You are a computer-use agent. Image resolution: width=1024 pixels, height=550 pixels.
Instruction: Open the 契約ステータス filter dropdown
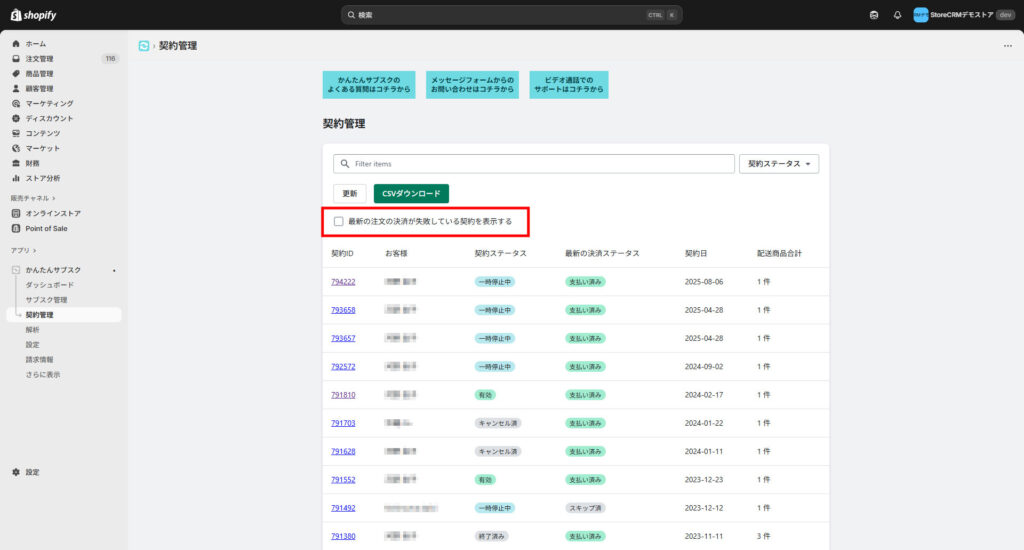778,164
